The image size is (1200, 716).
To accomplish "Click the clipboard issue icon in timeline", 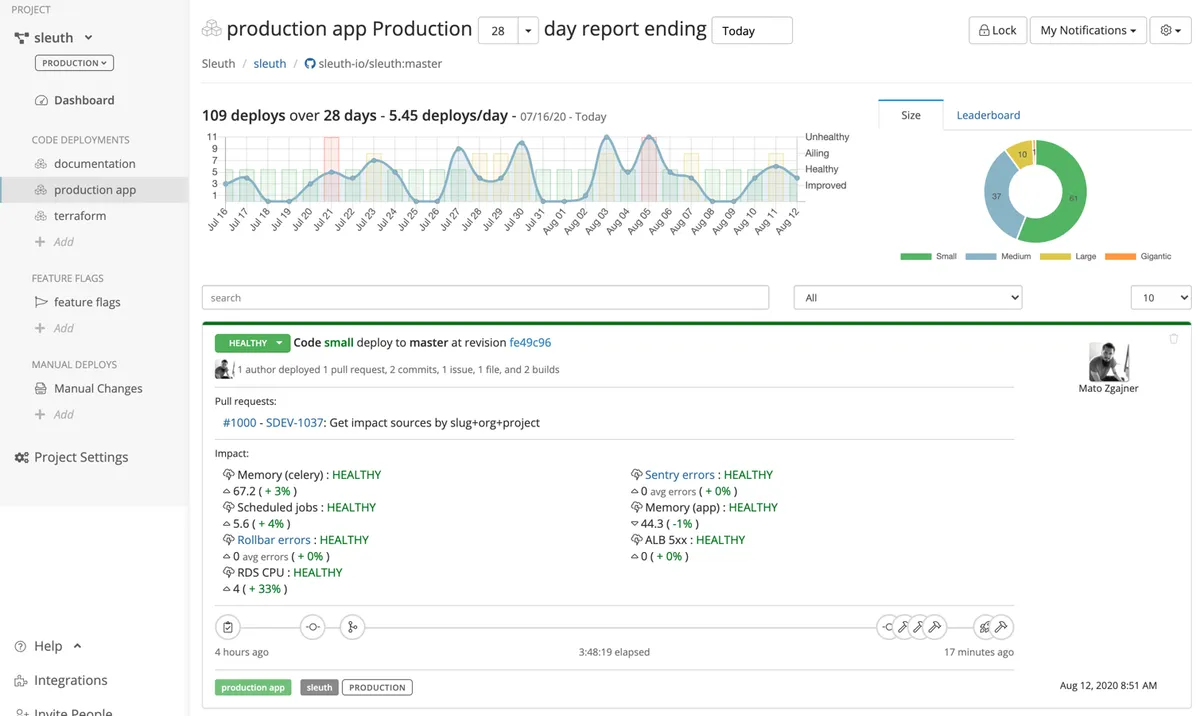I will 228,627.
